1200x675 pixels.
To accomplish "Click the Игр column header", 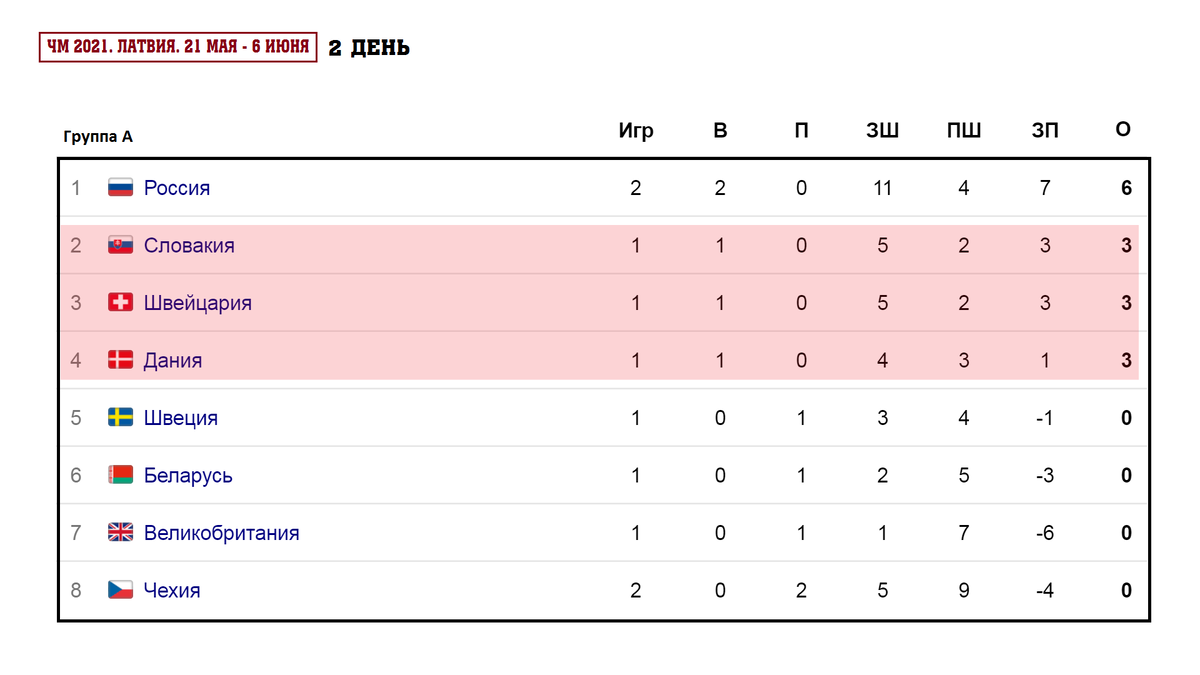I will coord(636,131).
